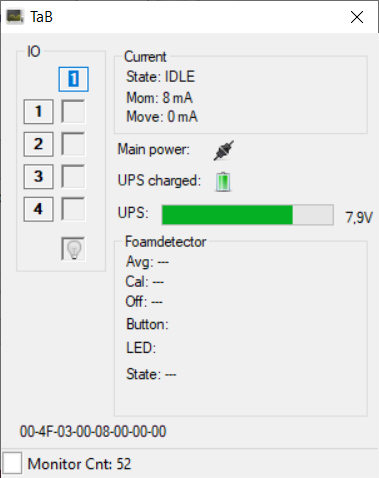This screenshot has width=379, height=478.
Task: Select the highlighted IO number 1 box
Action: coord(74,79)
